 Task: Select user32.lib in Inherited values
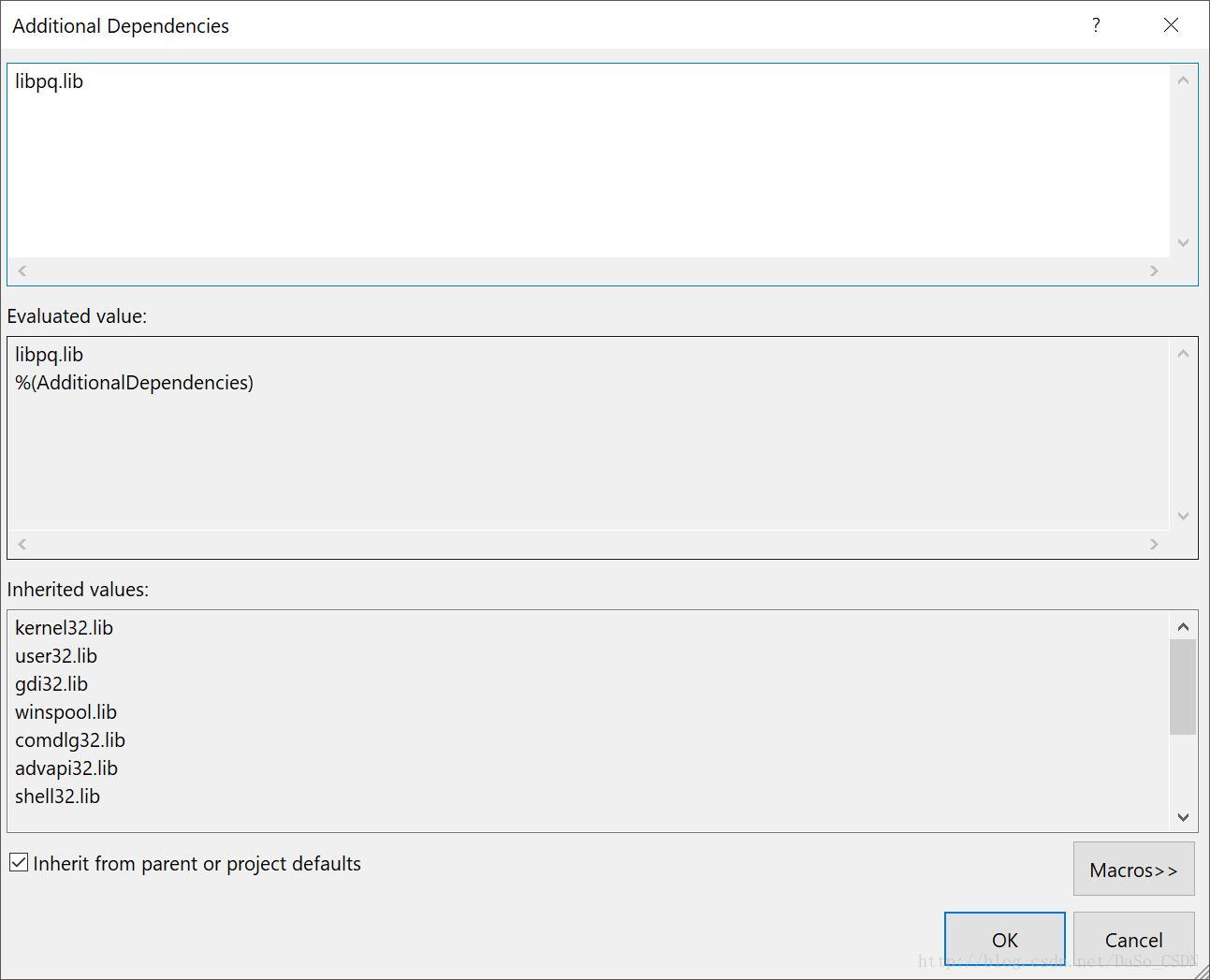click(56, 656)
